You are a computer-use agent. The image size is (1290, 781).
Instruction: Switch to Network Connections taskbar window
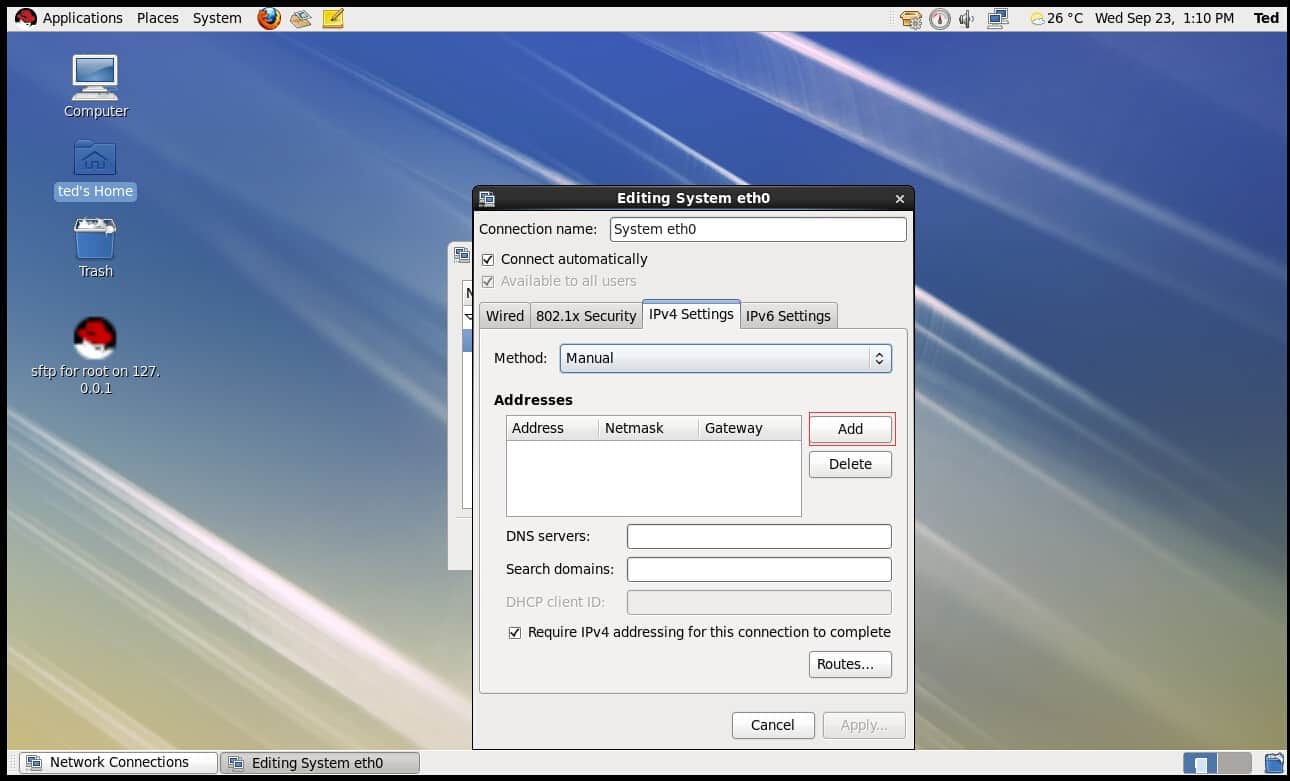[118, 763]
